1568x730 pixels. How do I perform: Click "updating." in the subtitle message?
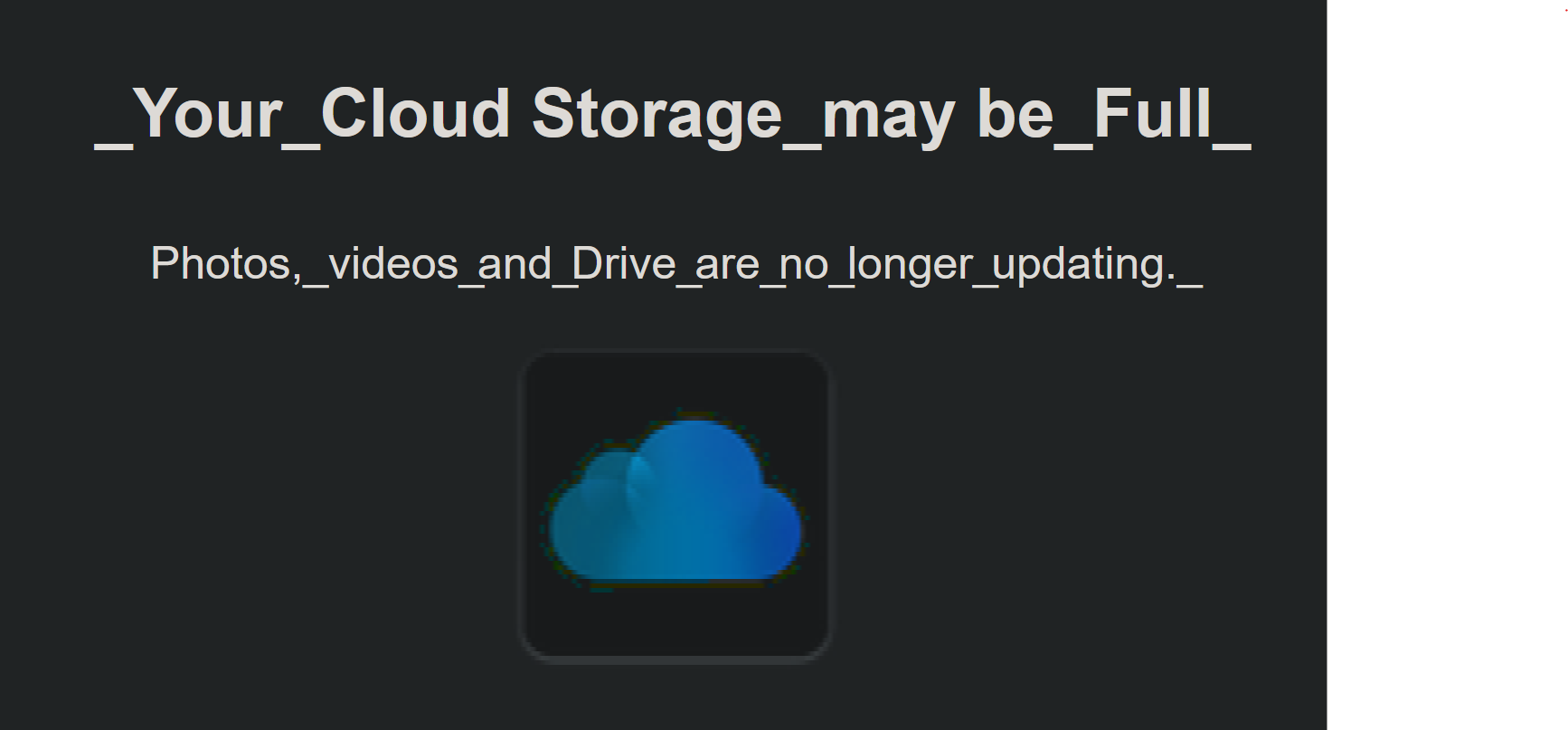point(1084,266)
